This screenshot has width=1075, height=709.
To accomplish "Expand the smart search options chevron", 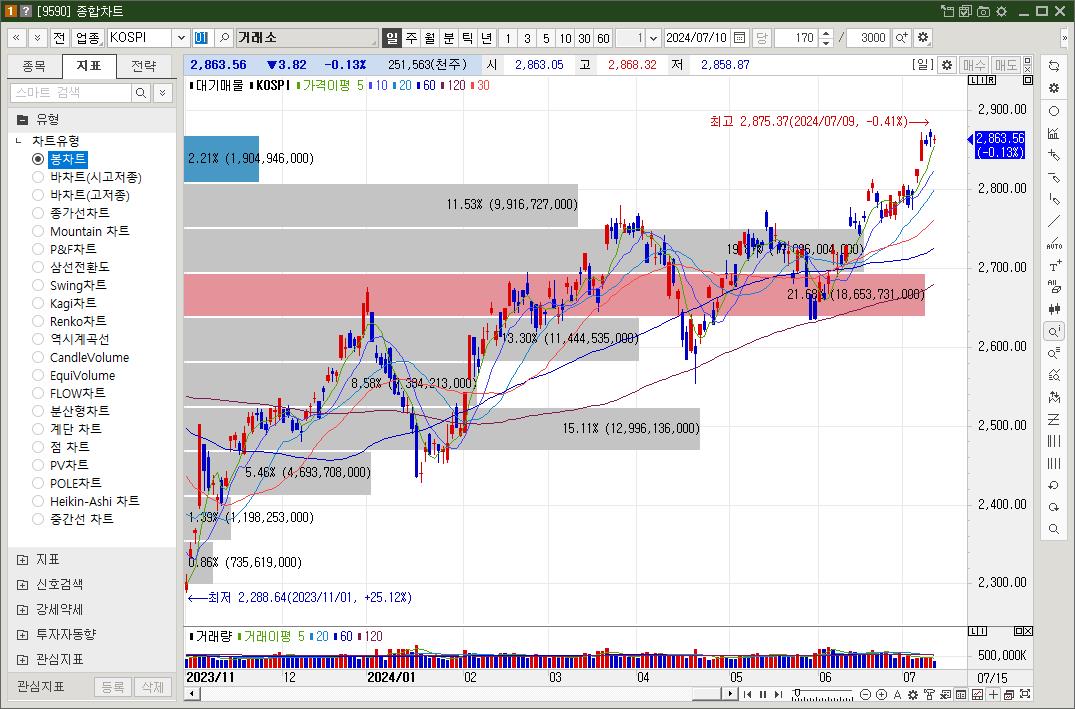I will (x=162, y=93).
